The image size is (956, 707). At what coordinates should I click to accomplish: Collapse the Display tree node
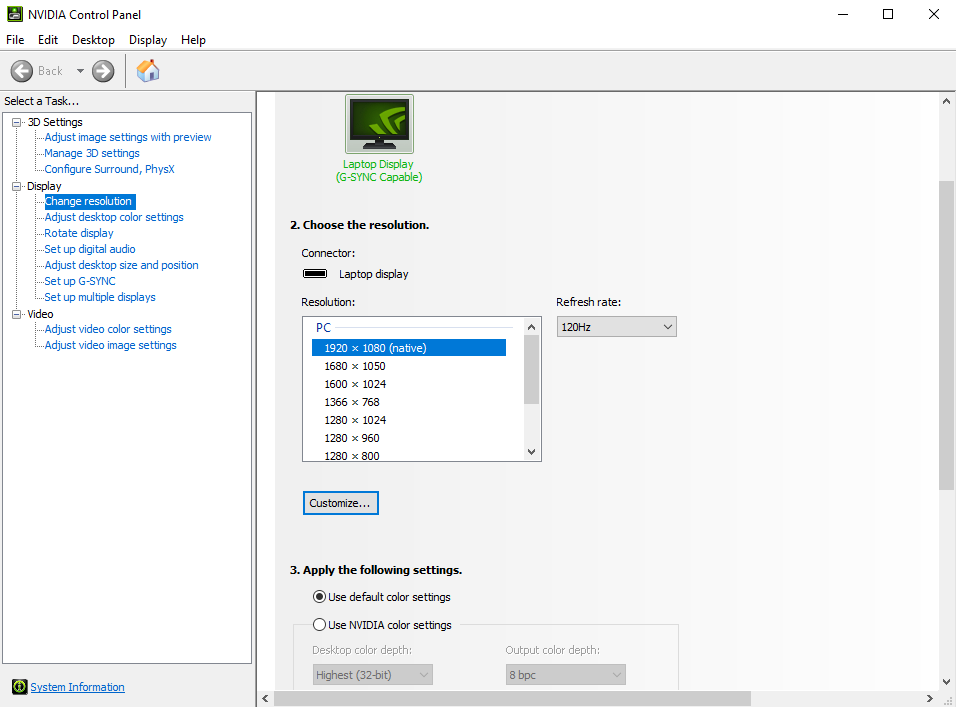pos(16,186)
